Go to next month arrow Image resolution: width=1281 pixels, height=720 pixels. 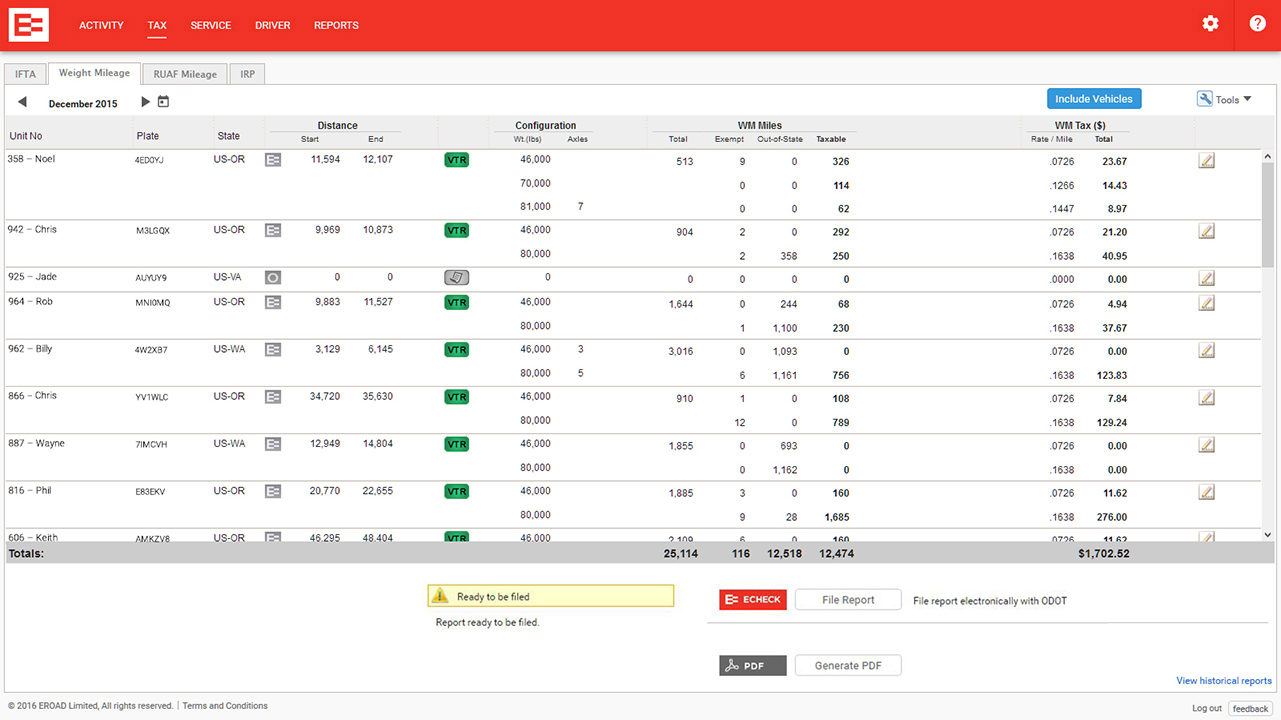pyautogui.click(x=145, y=102)
